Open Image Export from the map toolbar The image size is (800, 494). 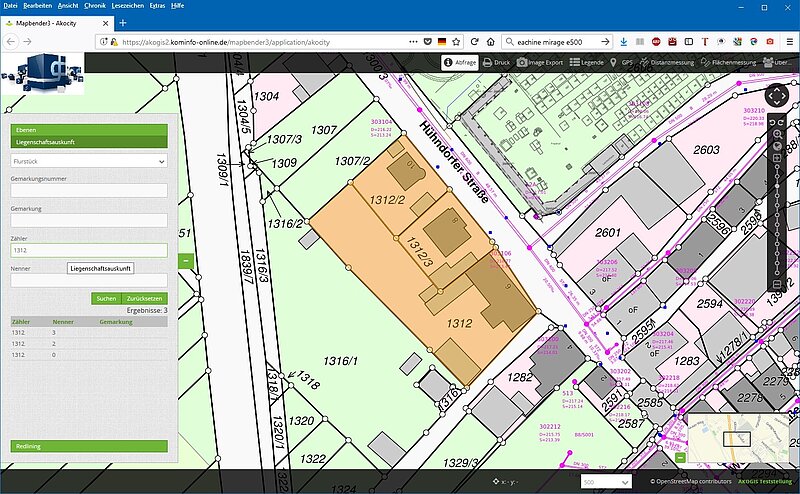(x=540, y=62)
